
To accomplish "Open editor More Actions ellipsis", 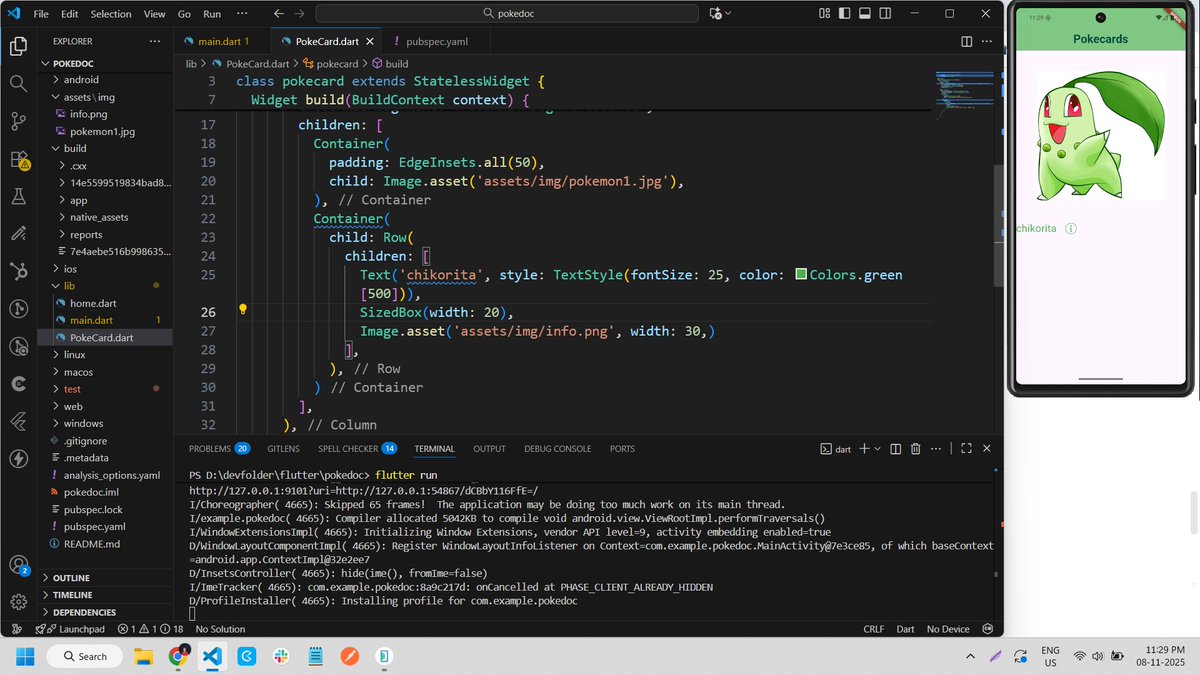I will click(988, 42).
